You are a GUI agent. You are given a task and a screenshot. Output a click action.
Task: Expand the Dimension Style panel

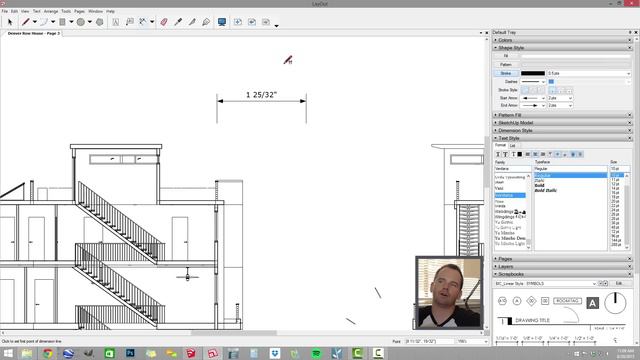[x=516, y=131]
